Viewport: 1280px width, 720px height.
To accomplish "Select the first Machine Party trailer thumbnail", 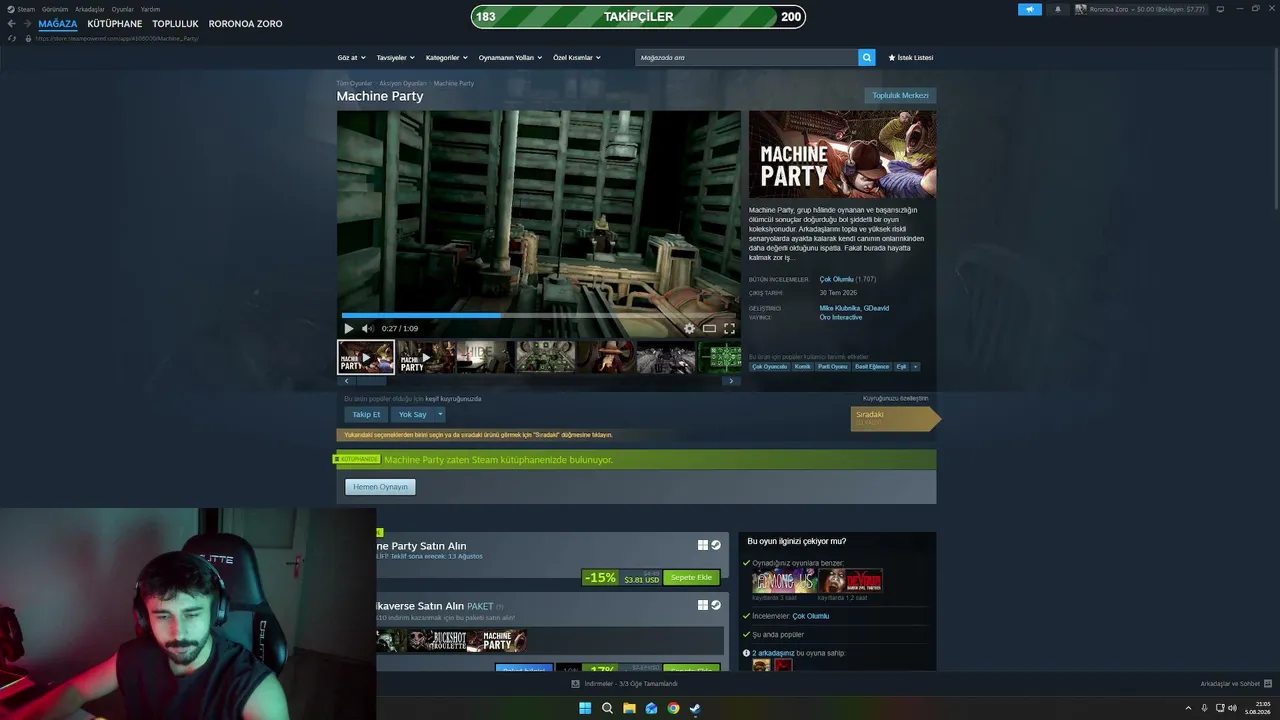I will coord(366,357).
